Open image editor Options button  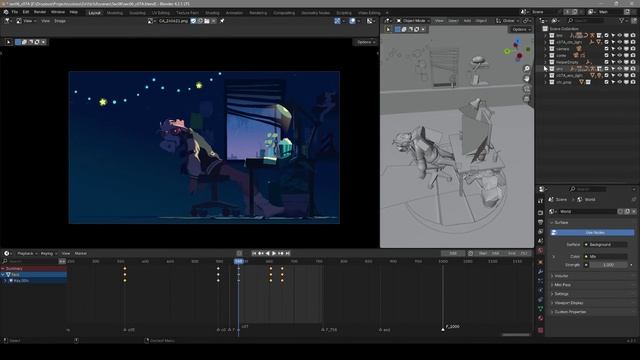point(365,42)
